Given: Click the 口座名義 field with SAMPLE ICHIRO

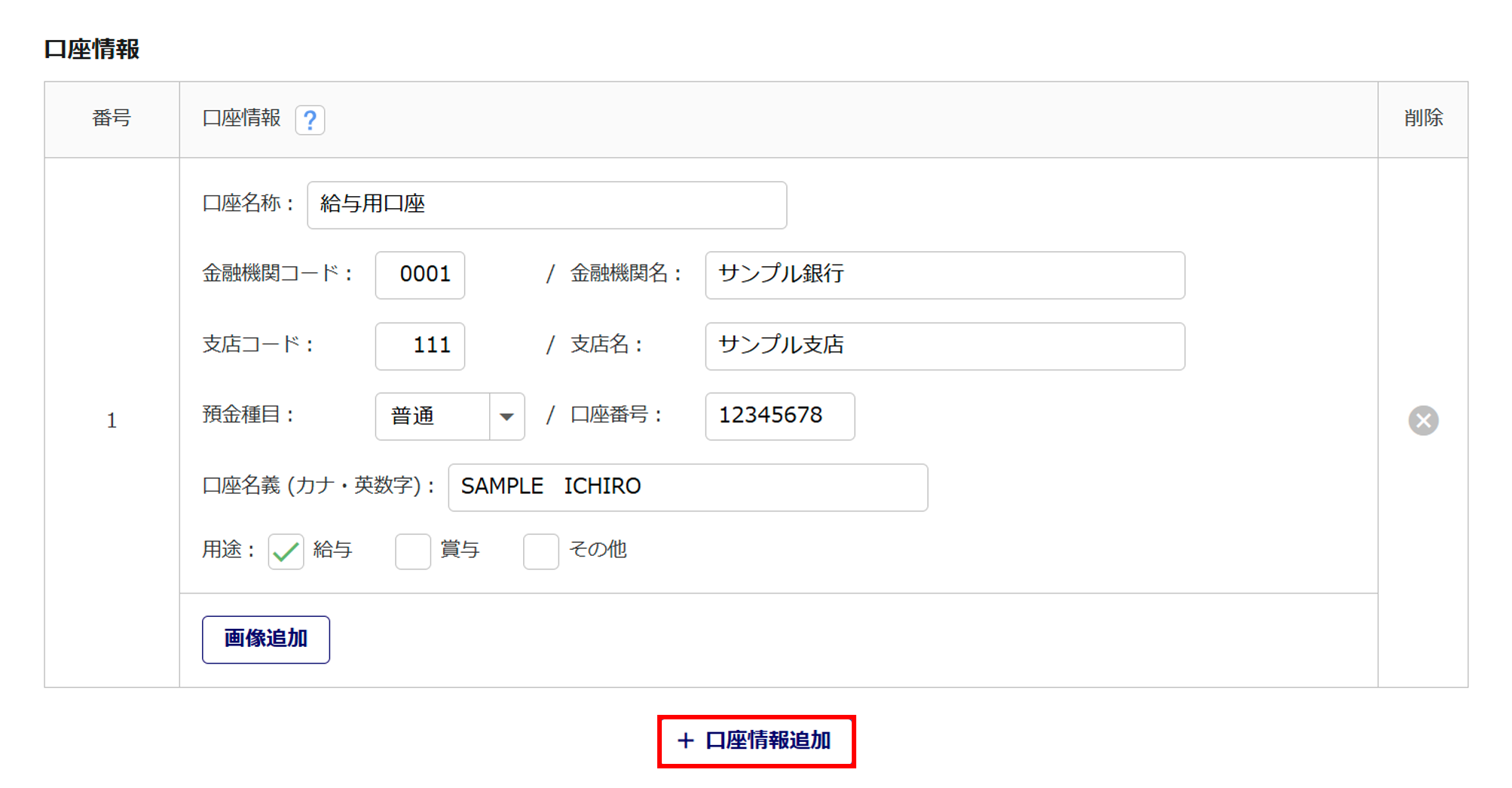Looking at the screenshot, I should click(x=687, y=487).
